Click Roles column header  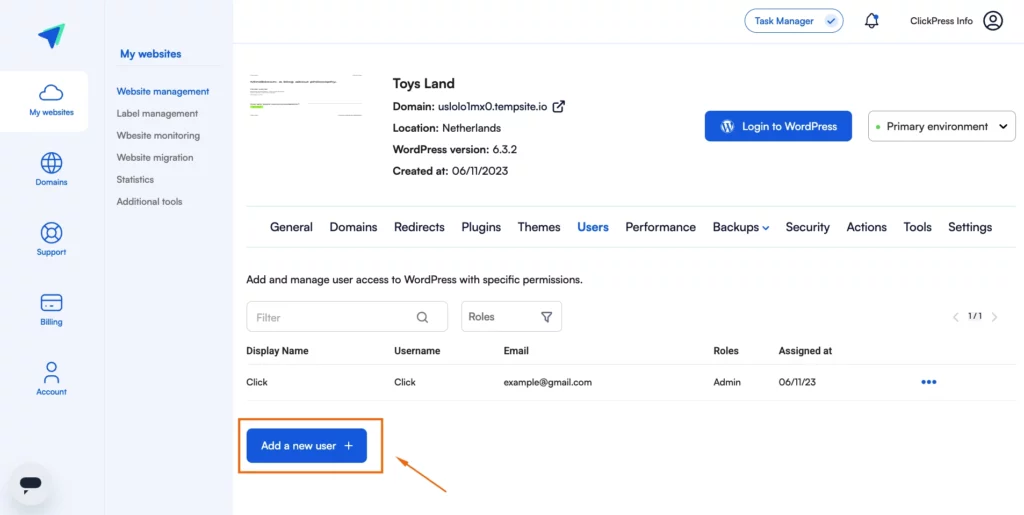(726, 351)
